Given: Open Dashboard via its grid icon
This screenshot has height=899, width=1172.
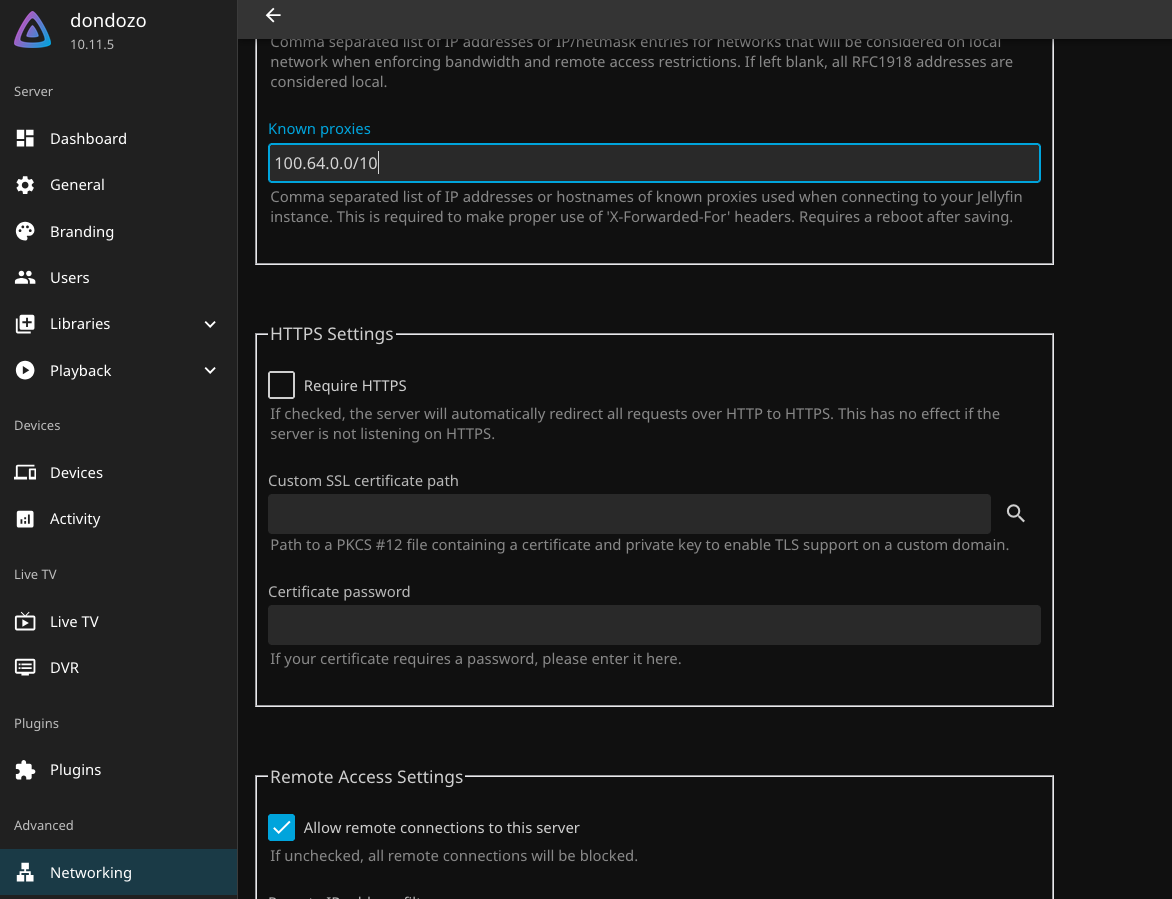Looking at the screenshot, I should click(25, 139).
